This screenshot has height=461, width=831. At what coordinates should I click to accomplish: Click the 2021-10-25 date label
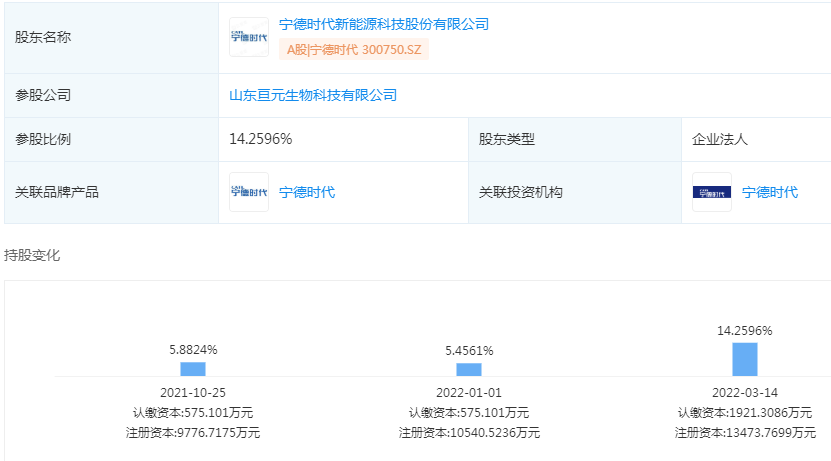coord(193,393)
